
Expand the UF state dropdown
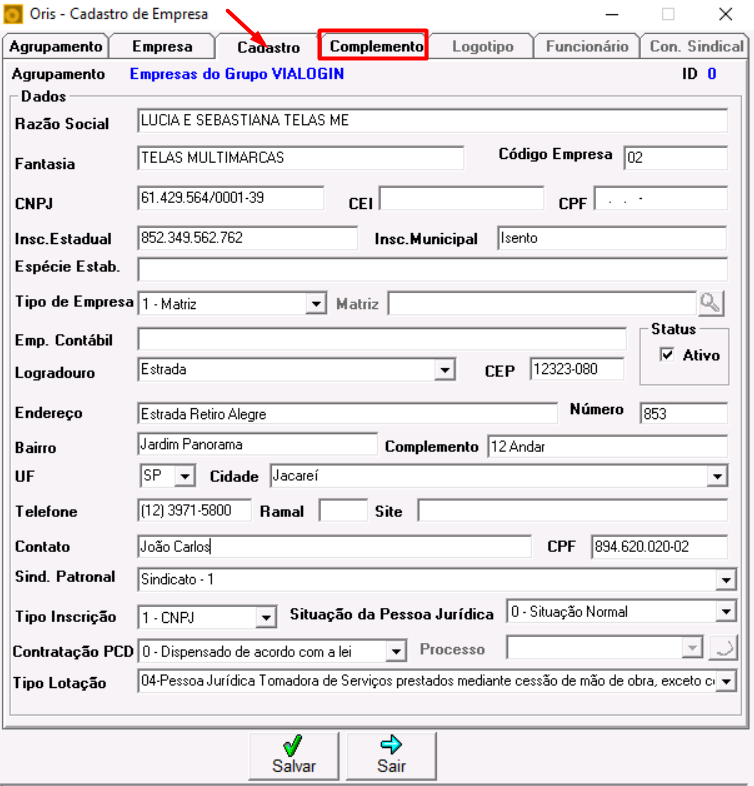click(184, 476)
